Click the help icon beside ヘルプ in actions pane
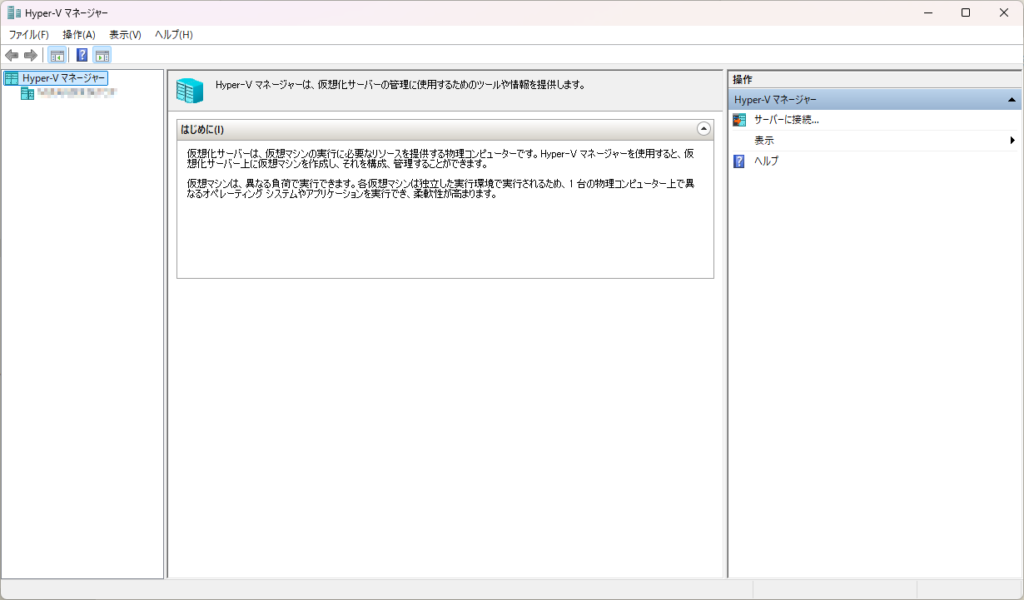 point(740,161)
